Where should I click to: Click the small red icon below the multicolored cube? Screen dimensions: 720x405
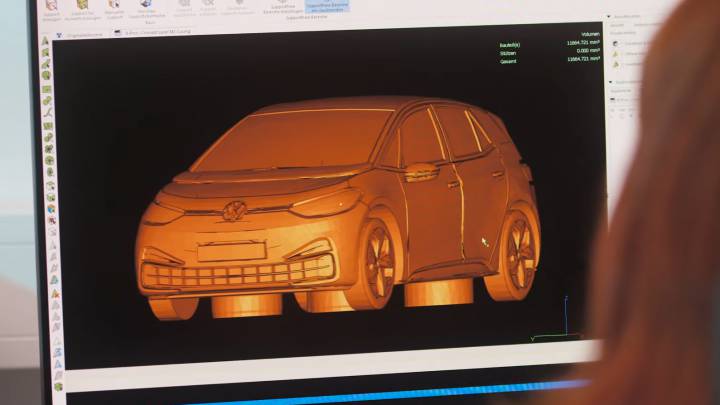tap(52, 220)
